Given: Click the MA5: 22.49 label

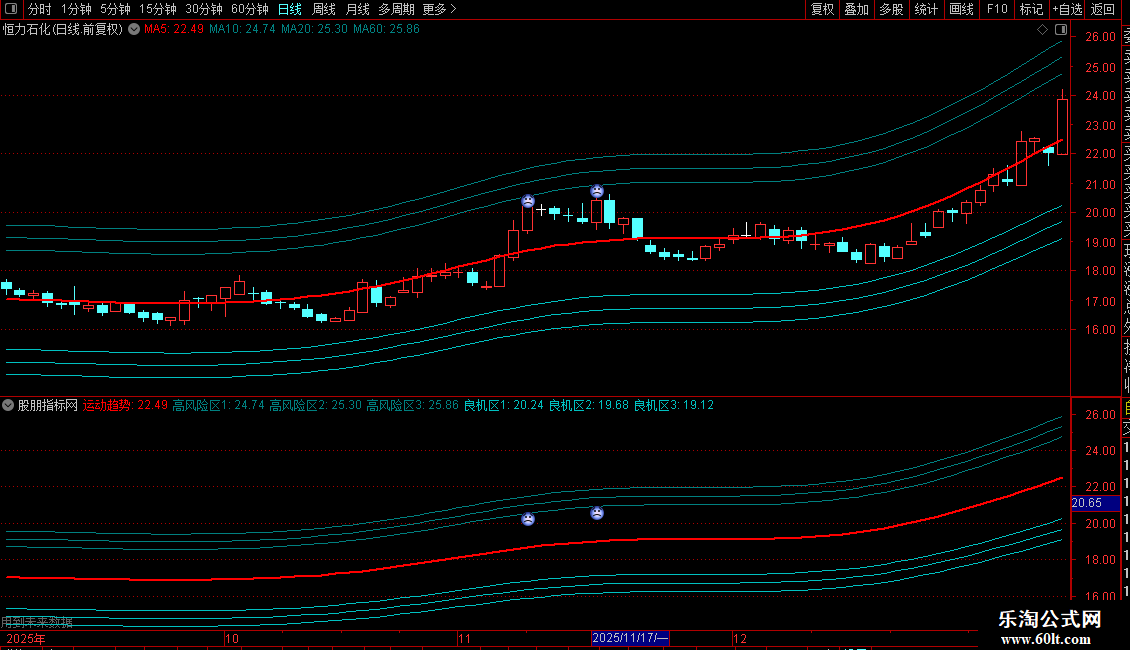Looking at the screenshot, I should (174, 29).
